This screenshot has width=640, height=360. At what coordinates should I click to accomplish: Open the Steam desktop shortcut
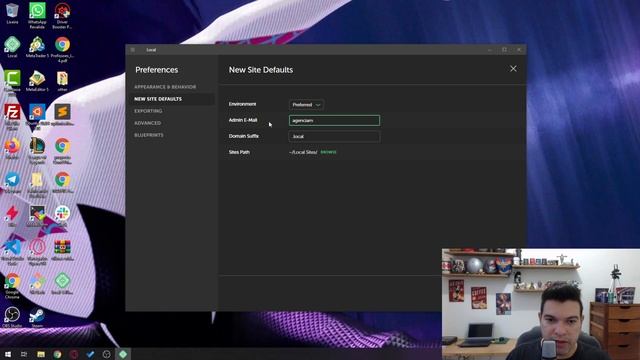[37, 317]
